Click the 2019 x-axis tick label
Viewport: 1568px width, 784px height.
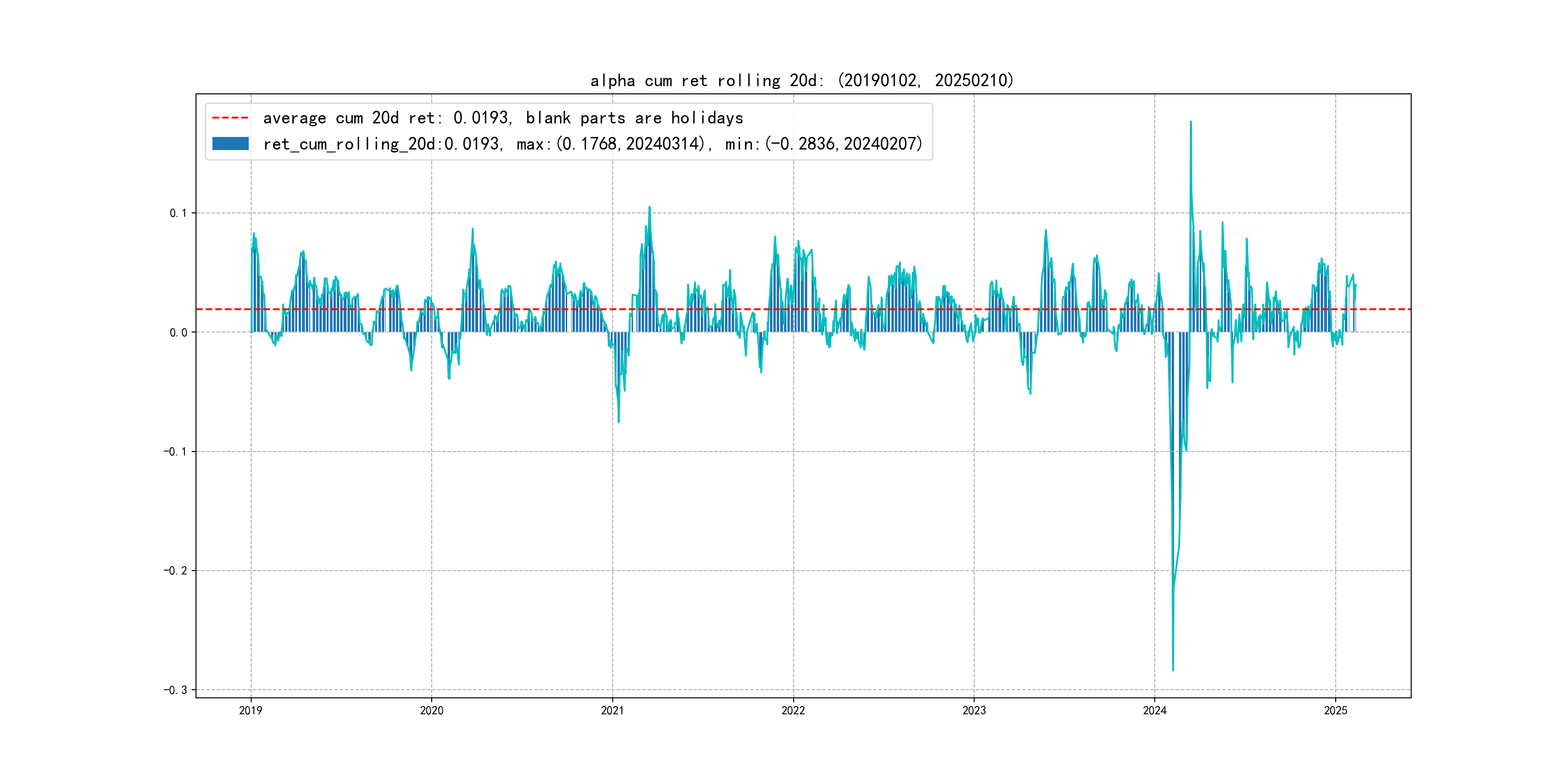(251, 710)
